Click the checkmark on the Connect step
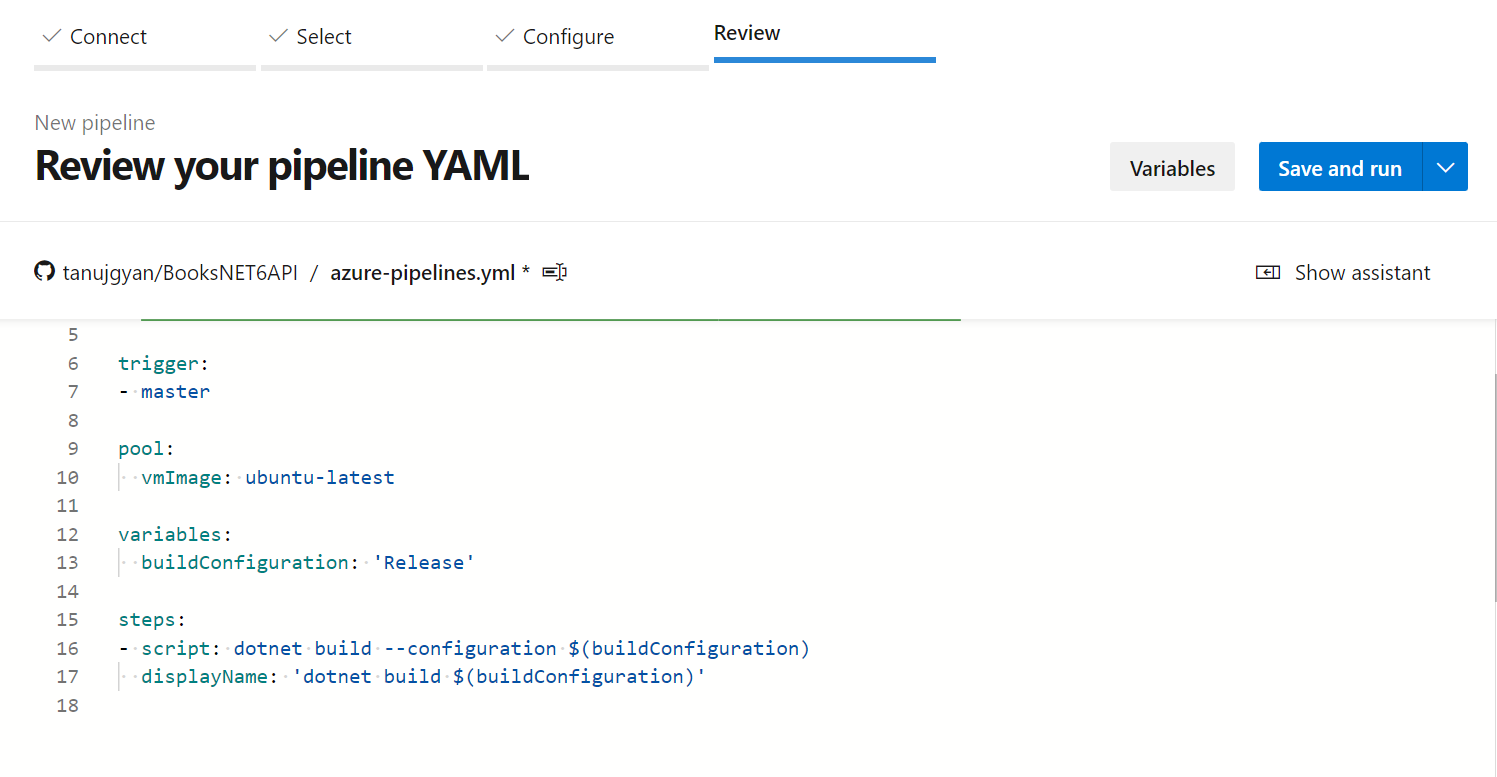The width and height of the screenshot is (1497, 777). pos(50,36)
